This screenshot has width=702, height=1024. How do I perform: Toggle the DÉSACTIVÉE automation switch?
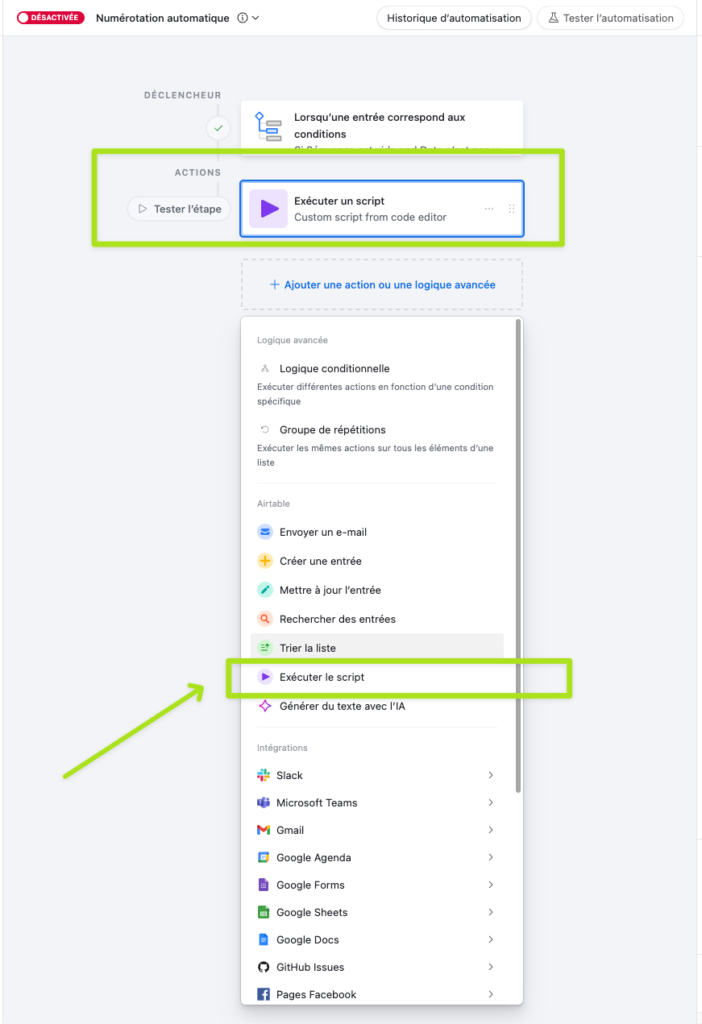50,18
